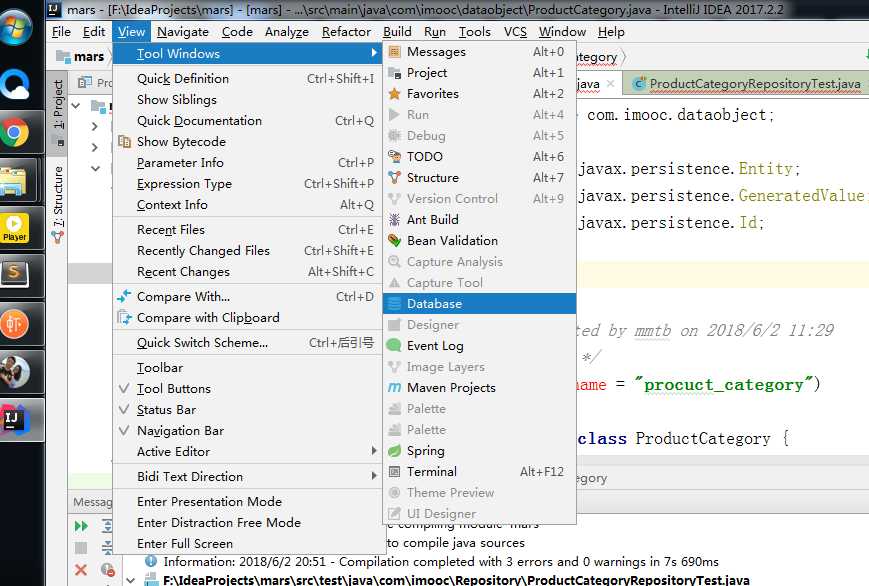
Task: Open Favorites from Tool Windows submenu
Action: click(479, 94)
